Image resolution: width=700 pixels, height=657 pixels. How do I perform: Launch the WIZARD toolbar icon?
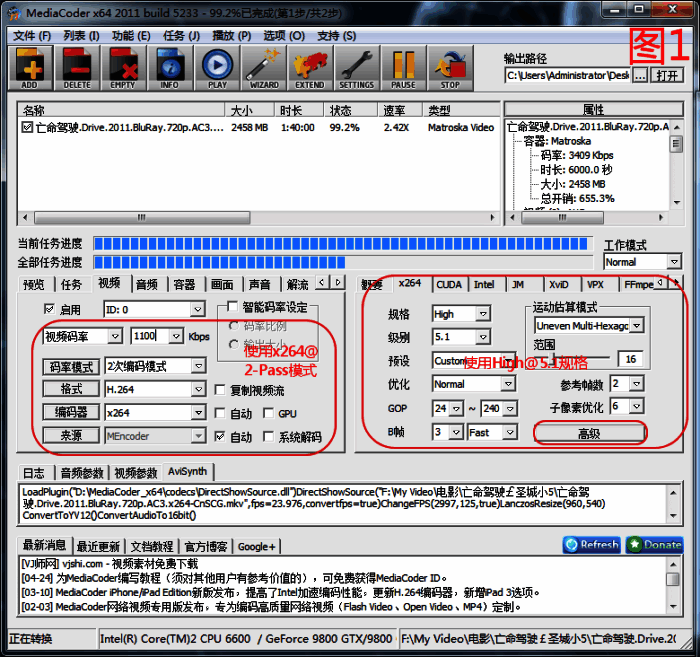pyautogui.click(x=263, y=67)
